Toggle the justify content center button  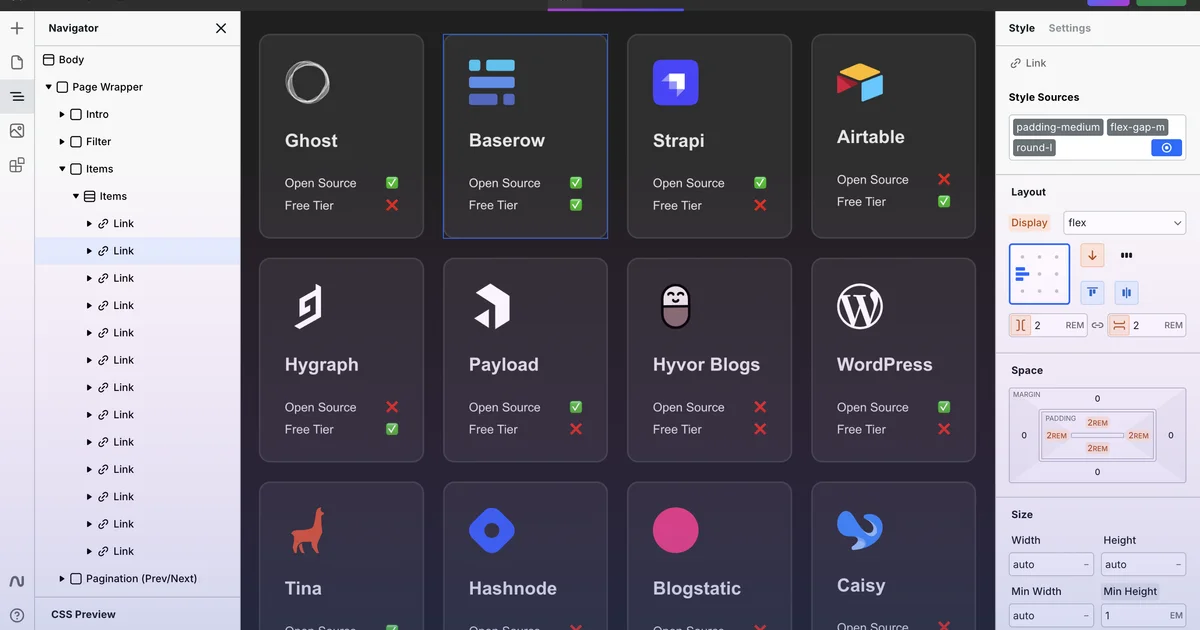(1127, 293)
